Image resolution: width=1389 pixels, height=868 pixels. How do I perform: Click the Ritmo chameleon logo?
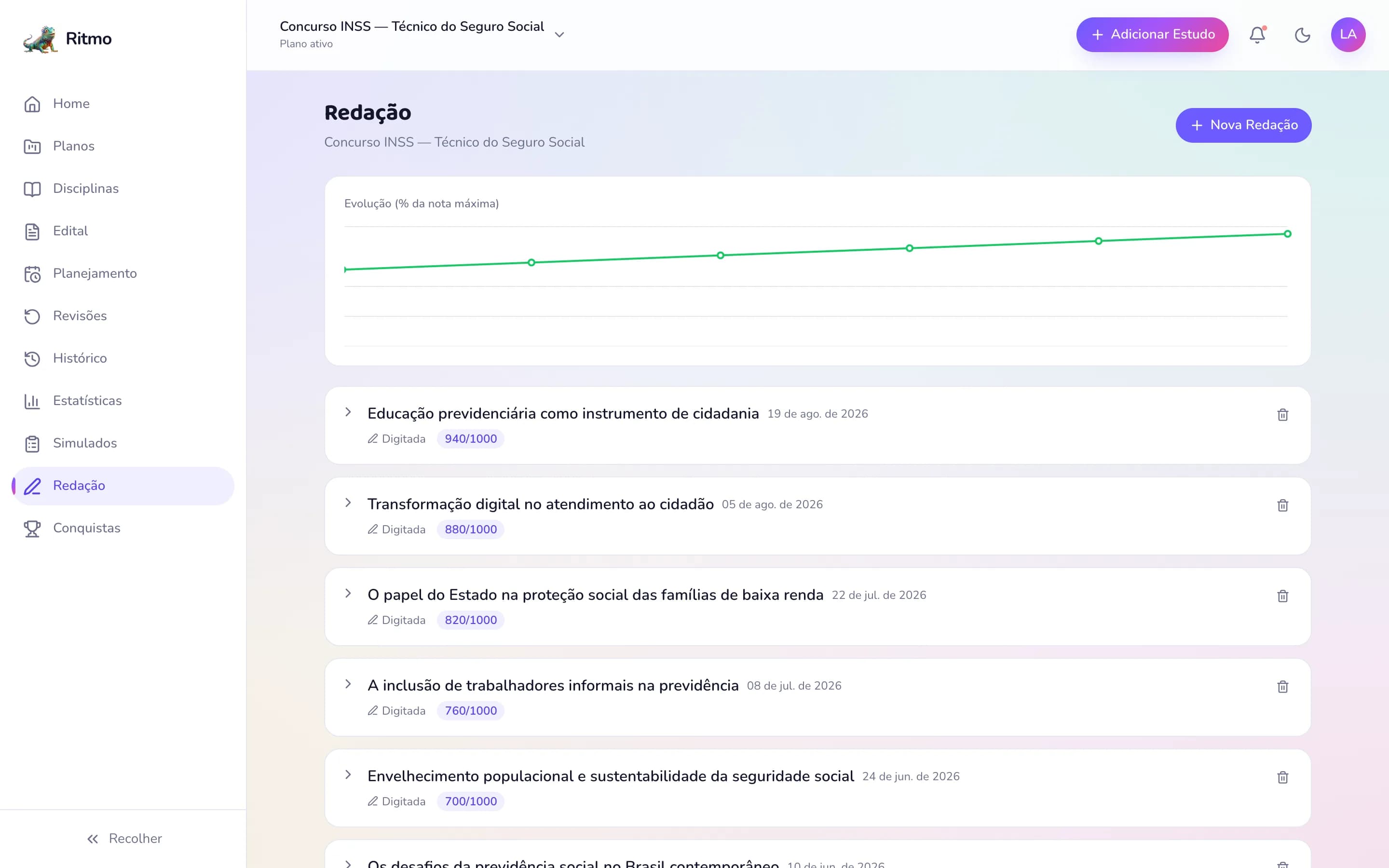click(41, 39)
